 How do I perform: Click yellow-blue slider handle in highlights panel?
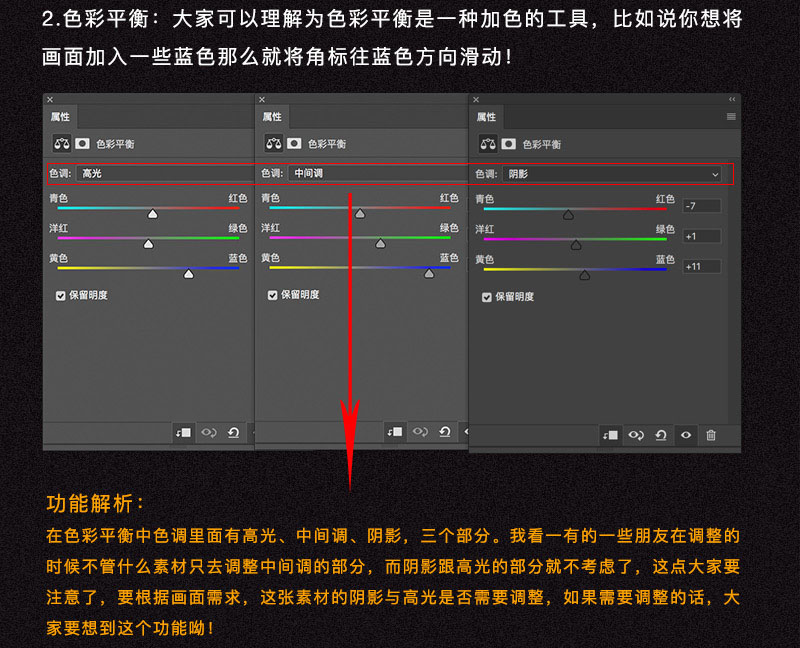(x=188, y=274)
